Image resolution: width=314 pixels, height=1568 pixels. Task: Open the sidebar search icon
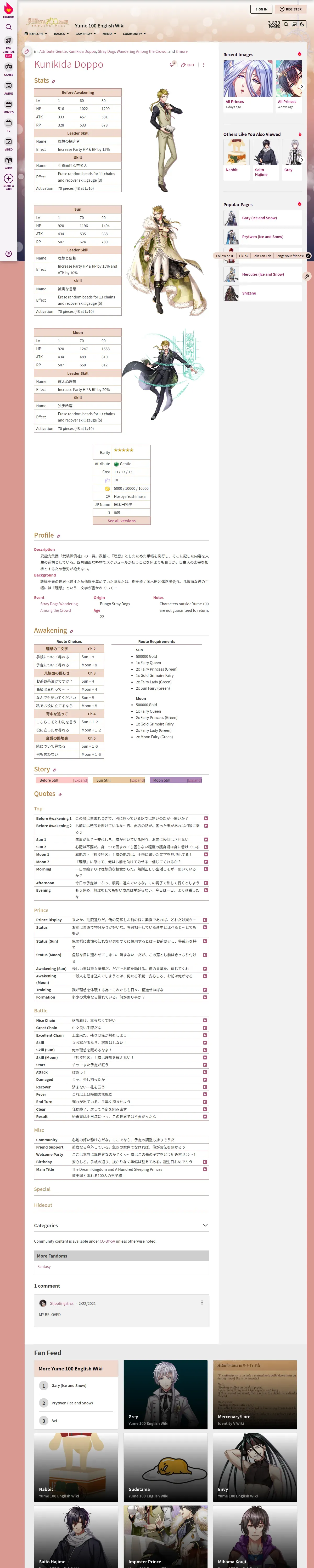coord(9,27)
